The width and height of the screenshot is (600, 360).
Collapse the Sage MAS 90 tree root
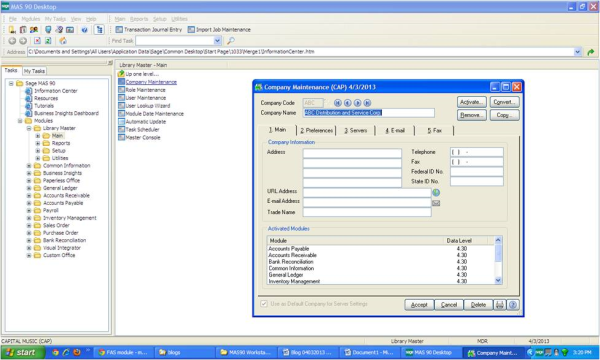tap(11, 83)
